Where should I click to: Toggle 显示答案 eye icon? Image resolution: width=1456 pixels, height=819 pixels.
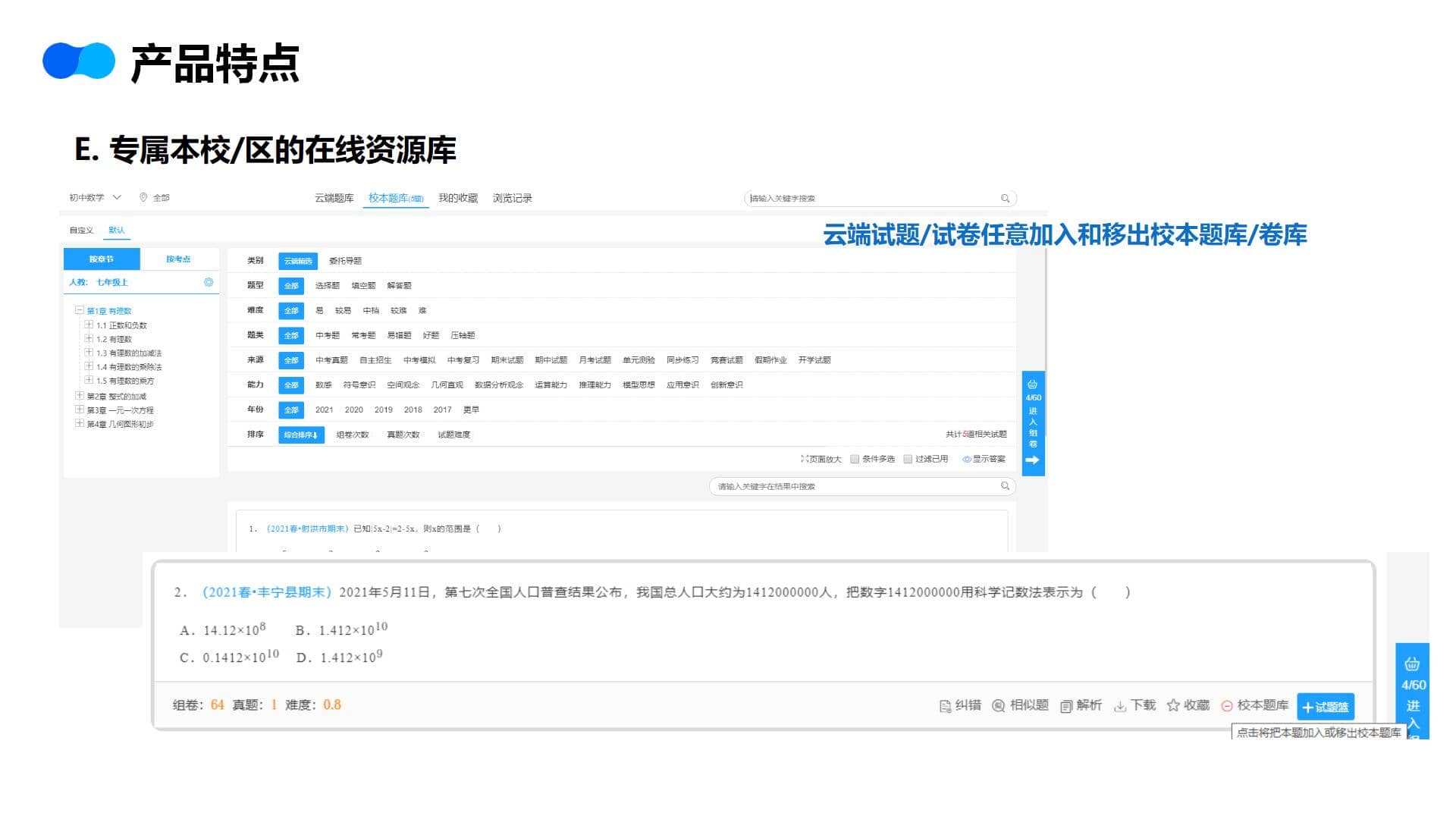967,459
